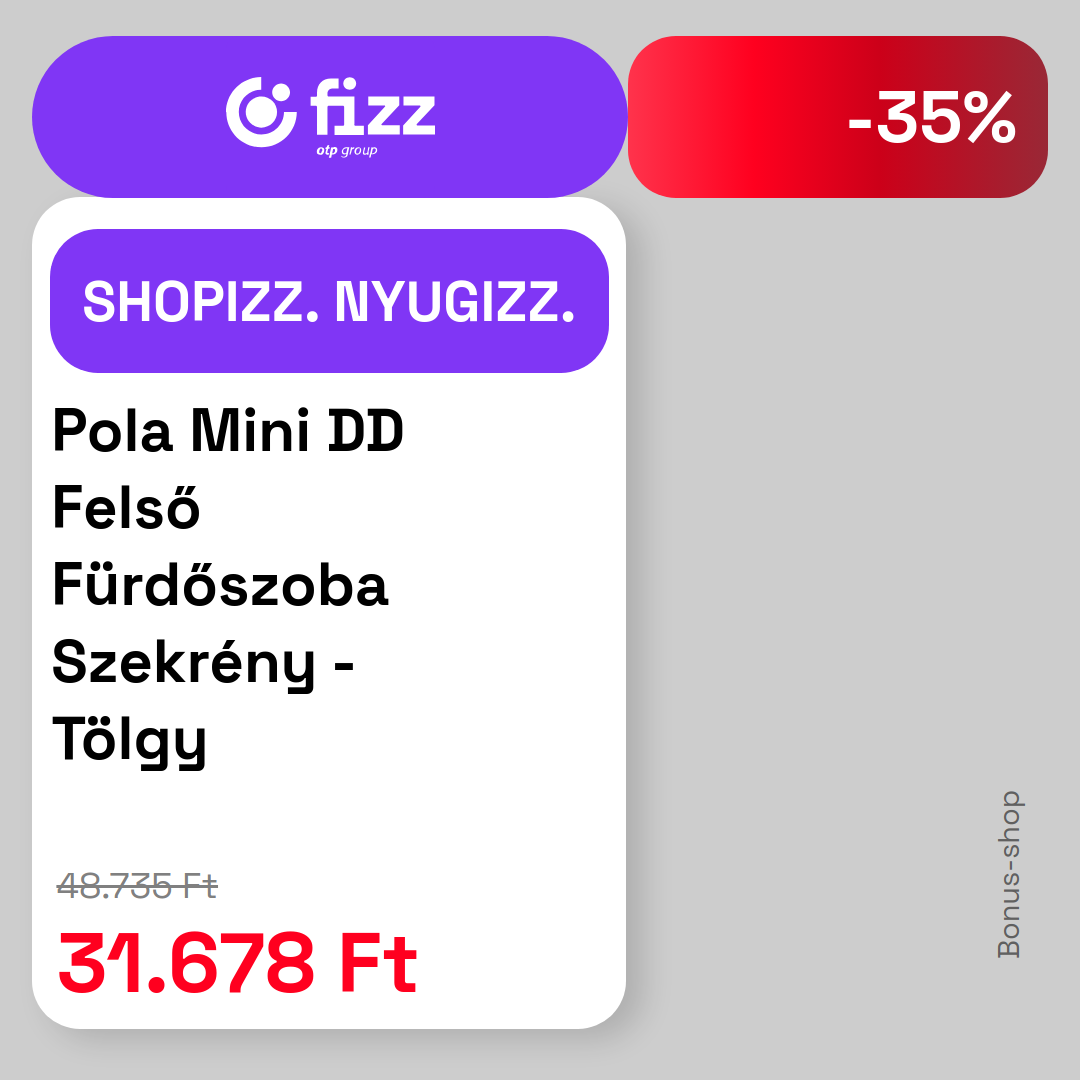The width and height of the screenshot is (1080, 1080).
Task: Select the -35% discount badge
Action: tap(838, 117)
